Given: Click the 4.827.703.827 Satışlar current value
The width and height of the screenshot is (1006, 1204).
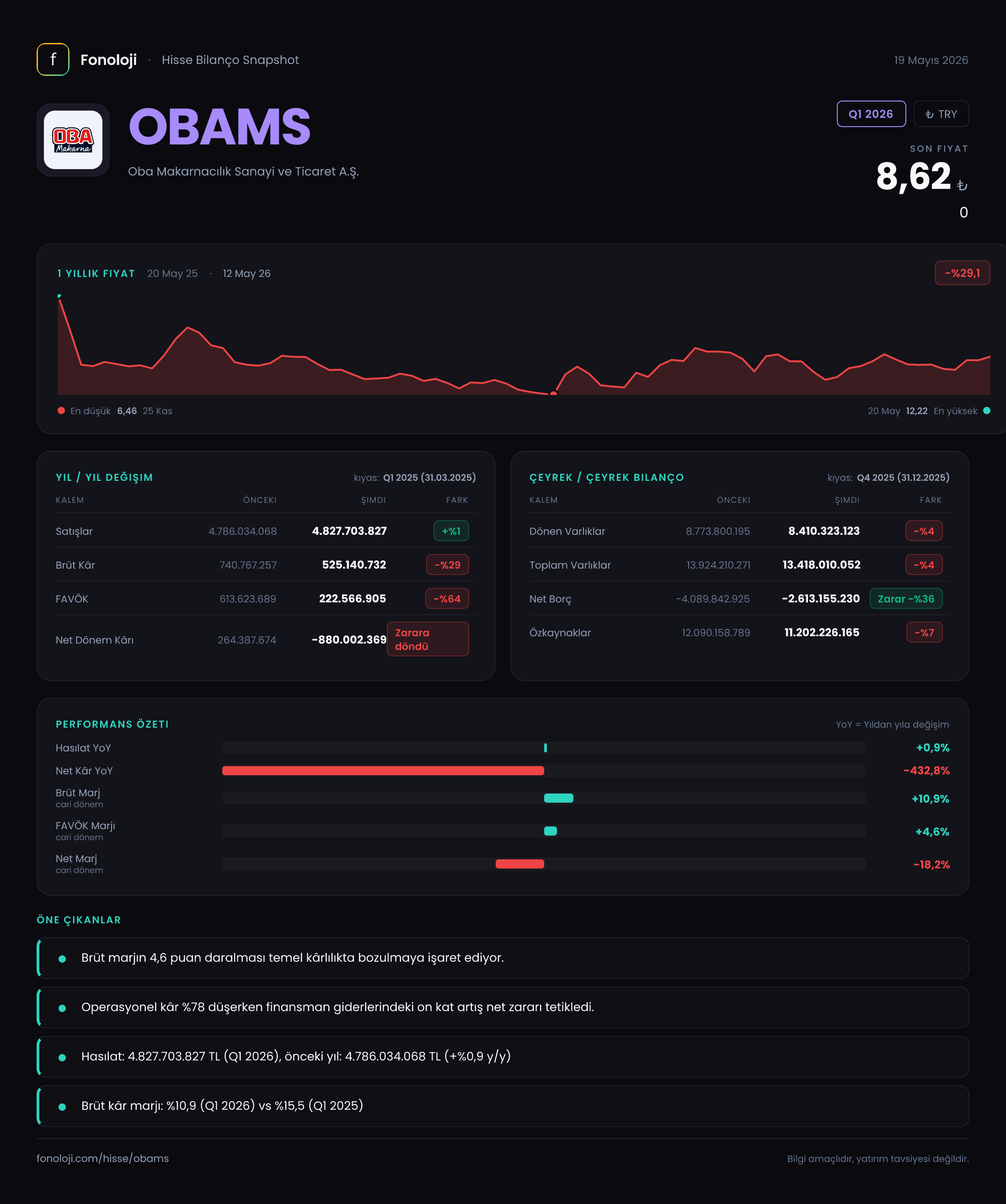Looking at the screenshot, I should [349, 531].
